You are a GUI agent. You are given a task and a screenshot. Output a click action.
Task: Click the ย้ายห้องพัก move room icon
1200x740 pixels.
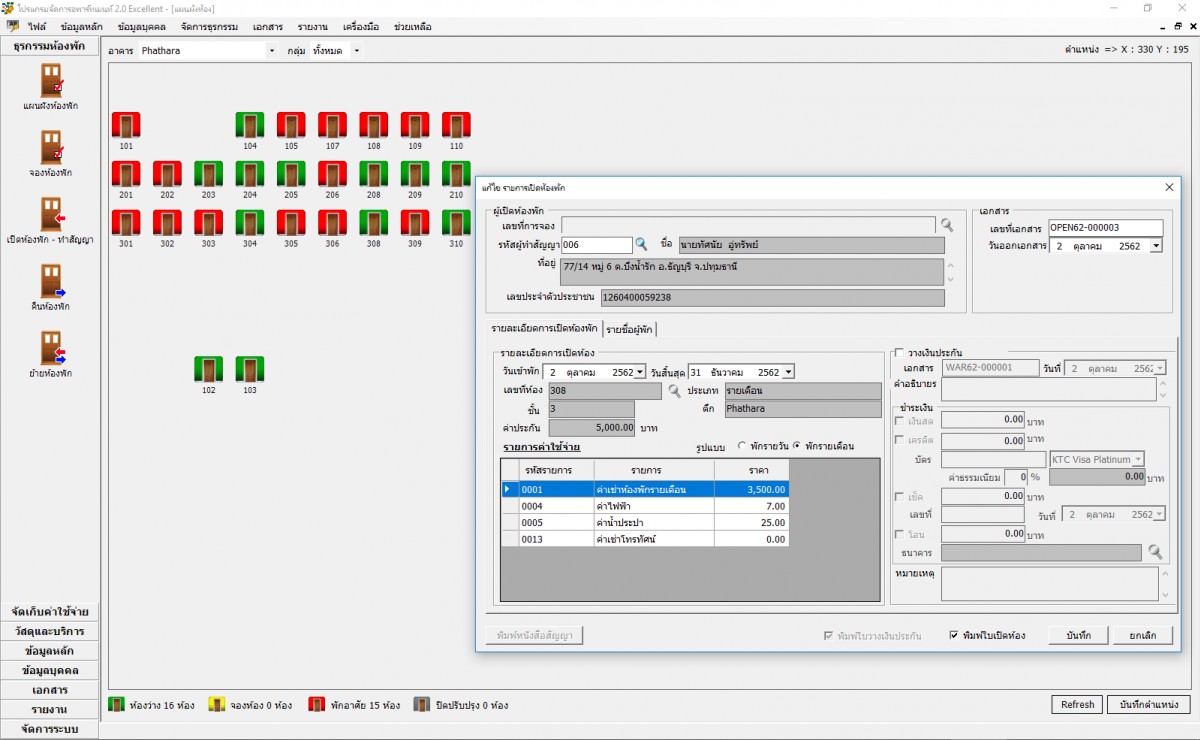(50, 348)
